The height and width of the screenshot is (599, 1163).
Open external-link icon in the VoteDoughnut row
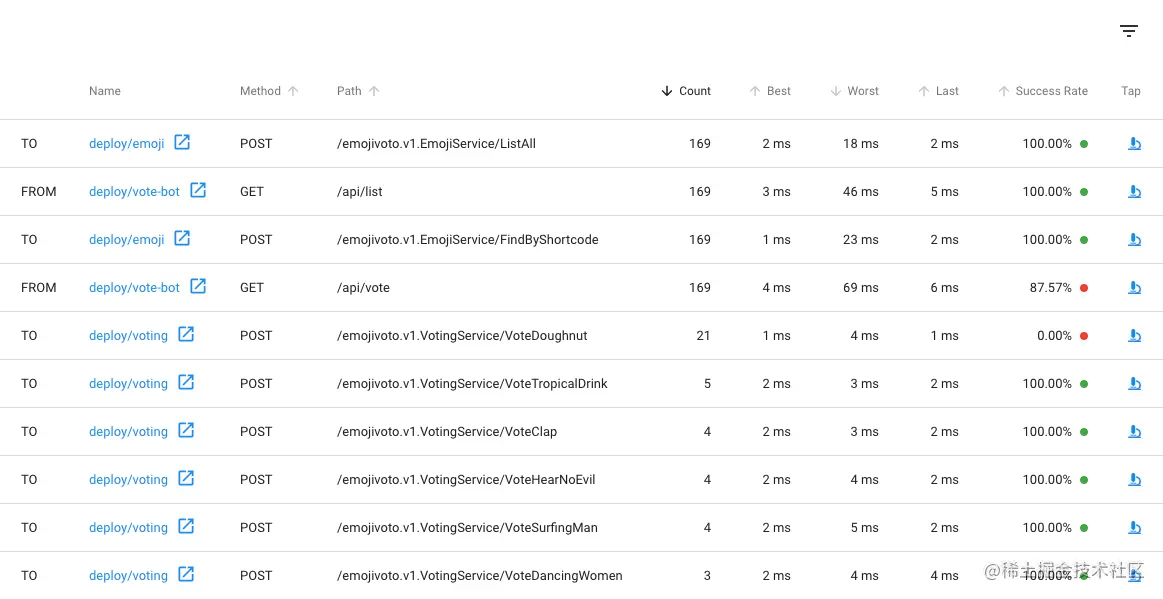pos(186,334)
